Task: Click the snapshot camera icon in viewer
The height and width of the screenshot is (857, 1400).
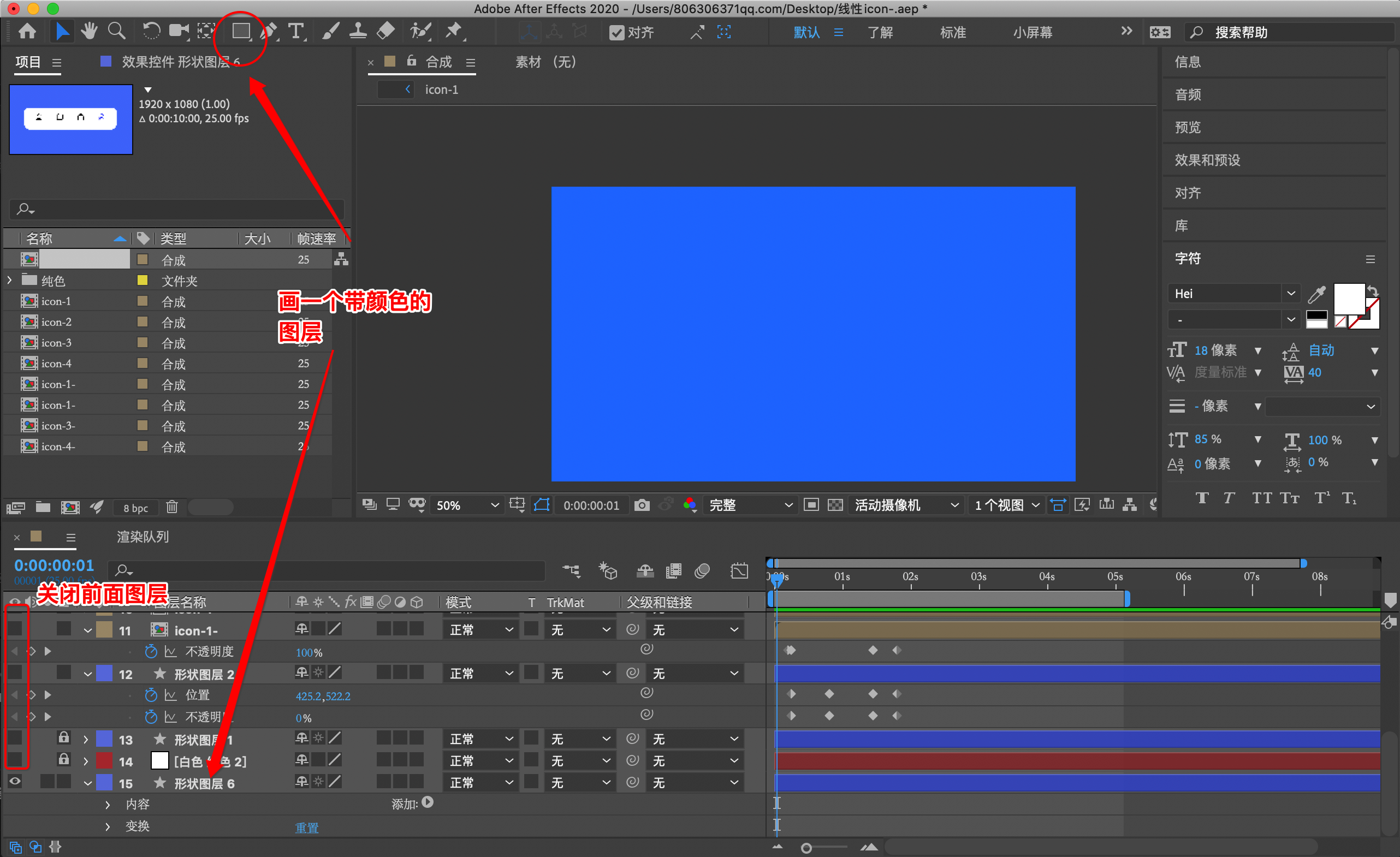Action: click(x=642, y=505)
